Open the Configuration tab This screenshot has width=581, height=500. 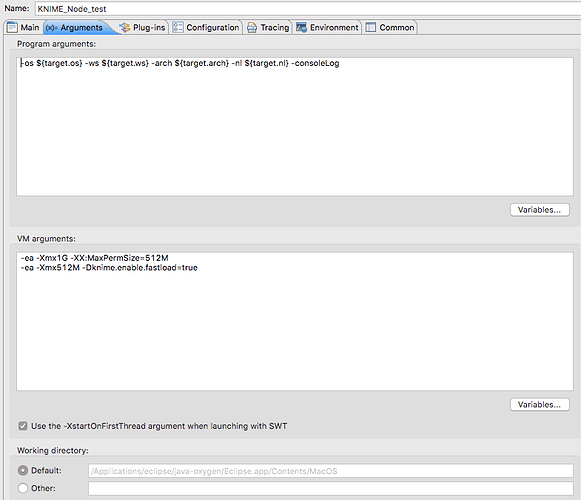click(x=206, y=27)
